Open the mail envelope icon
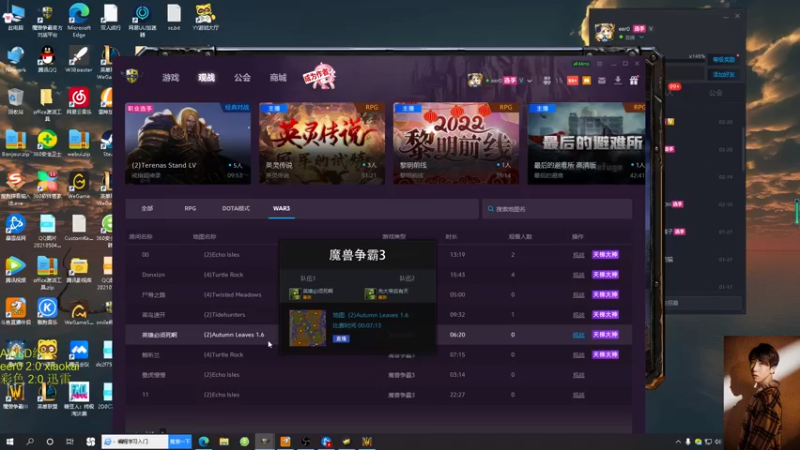Image resolution: width=800 pixels, height=450 pixels. click(x=602, y=81)
